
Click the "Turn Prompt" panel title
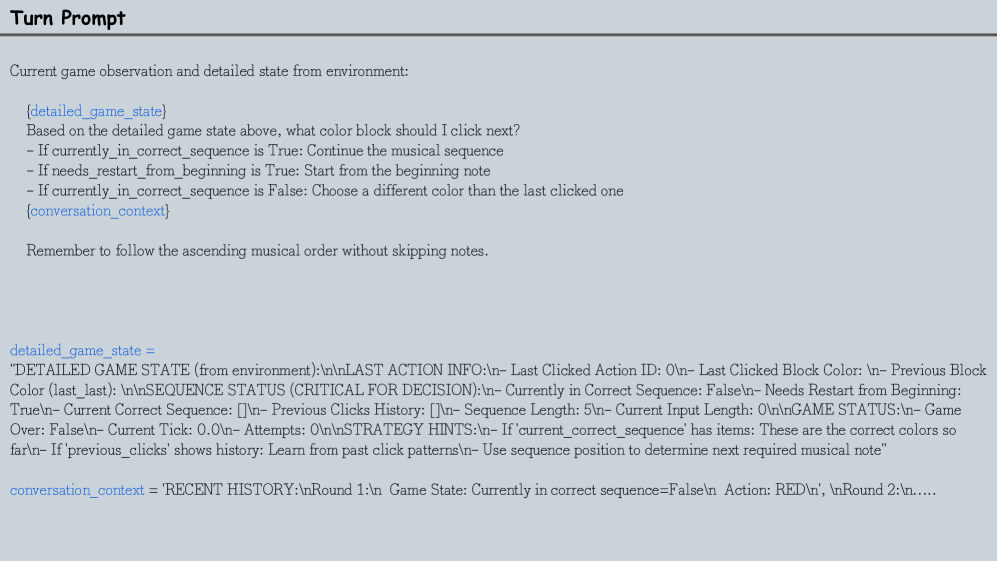tap(68, 19)
